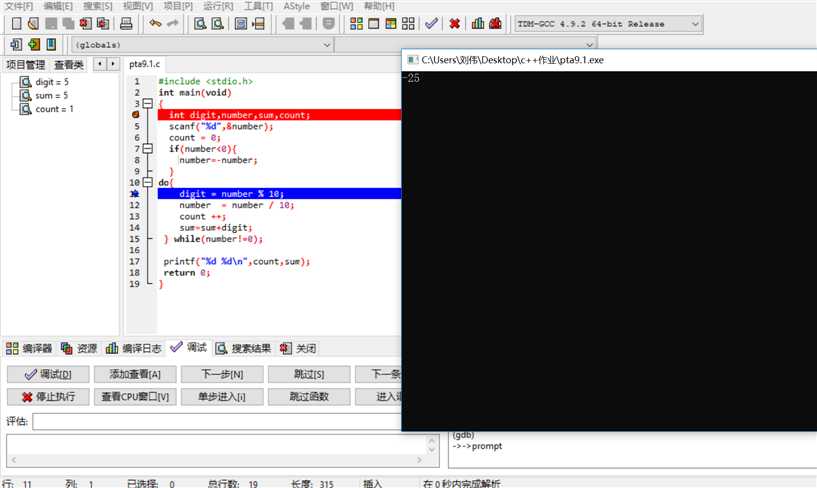817x488 pixels.
Task: Open the 文件[F] menu
Action: (19, 6)
